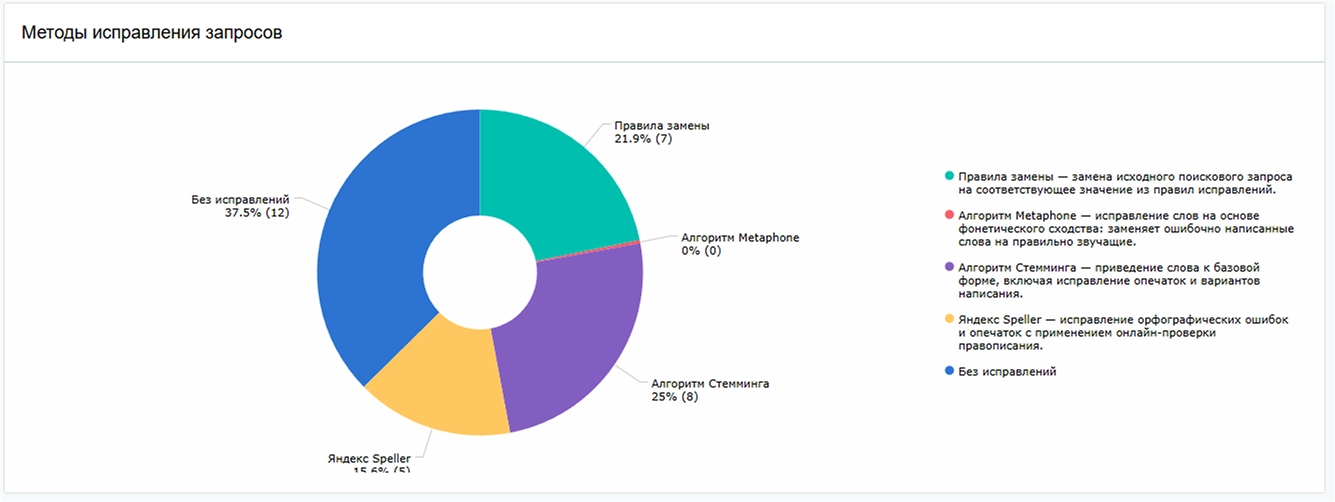Click the "Алгоритм Стемминга 25% (8)" data label
Image resolution: width=1335 pixels, height=502 pixels.
pyautogui.click(x=709, y=389)
